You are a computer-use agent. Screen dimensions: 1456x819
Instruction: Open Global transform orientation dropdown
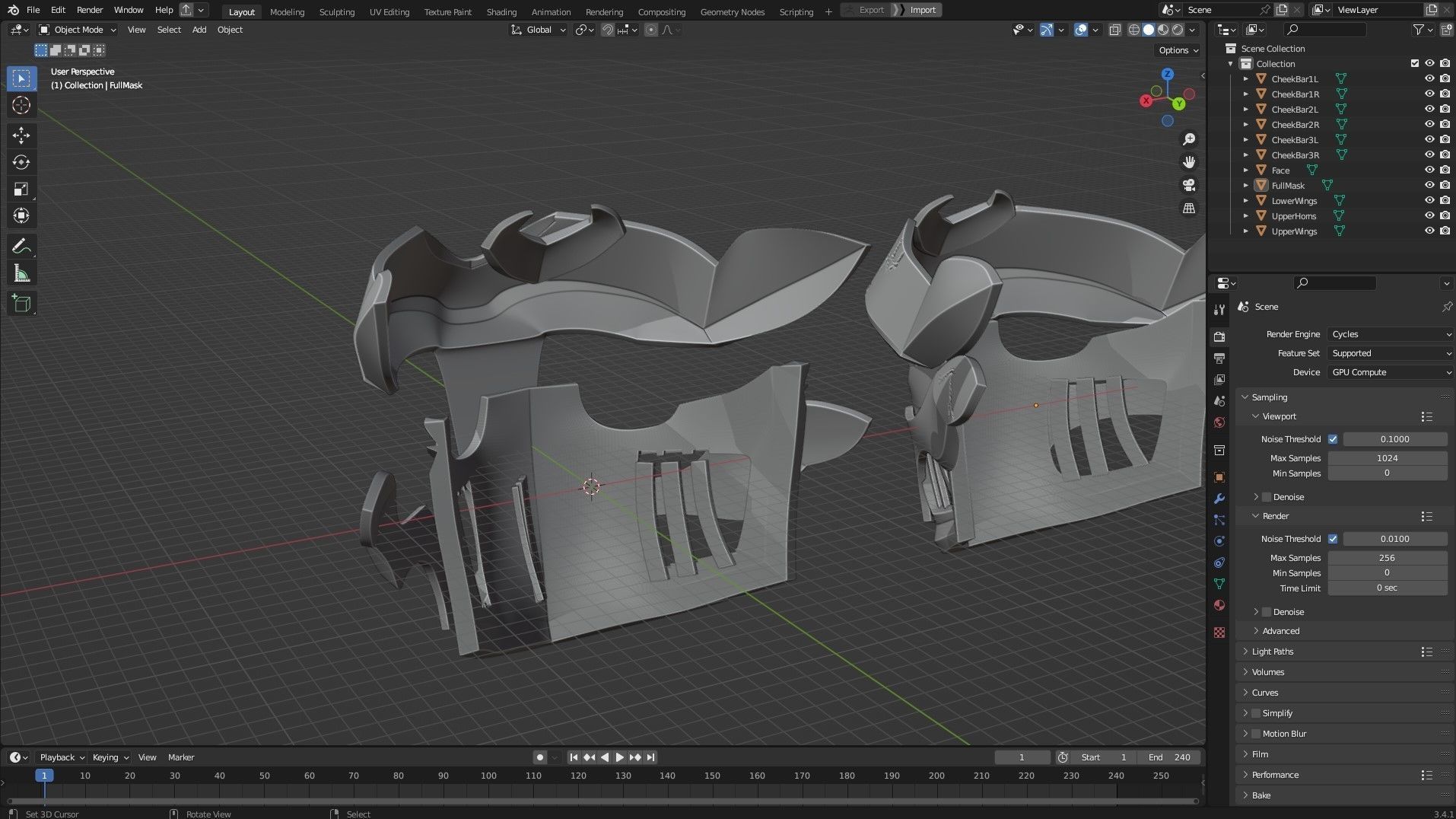click(539, 30)
